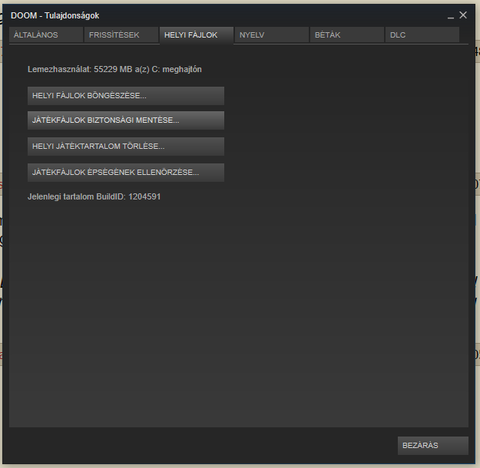Click HELYI JÁTÉKTARTALOM TÖRLÉSE button
Viewport: 480px width, 468px height.
pos(126,146)
